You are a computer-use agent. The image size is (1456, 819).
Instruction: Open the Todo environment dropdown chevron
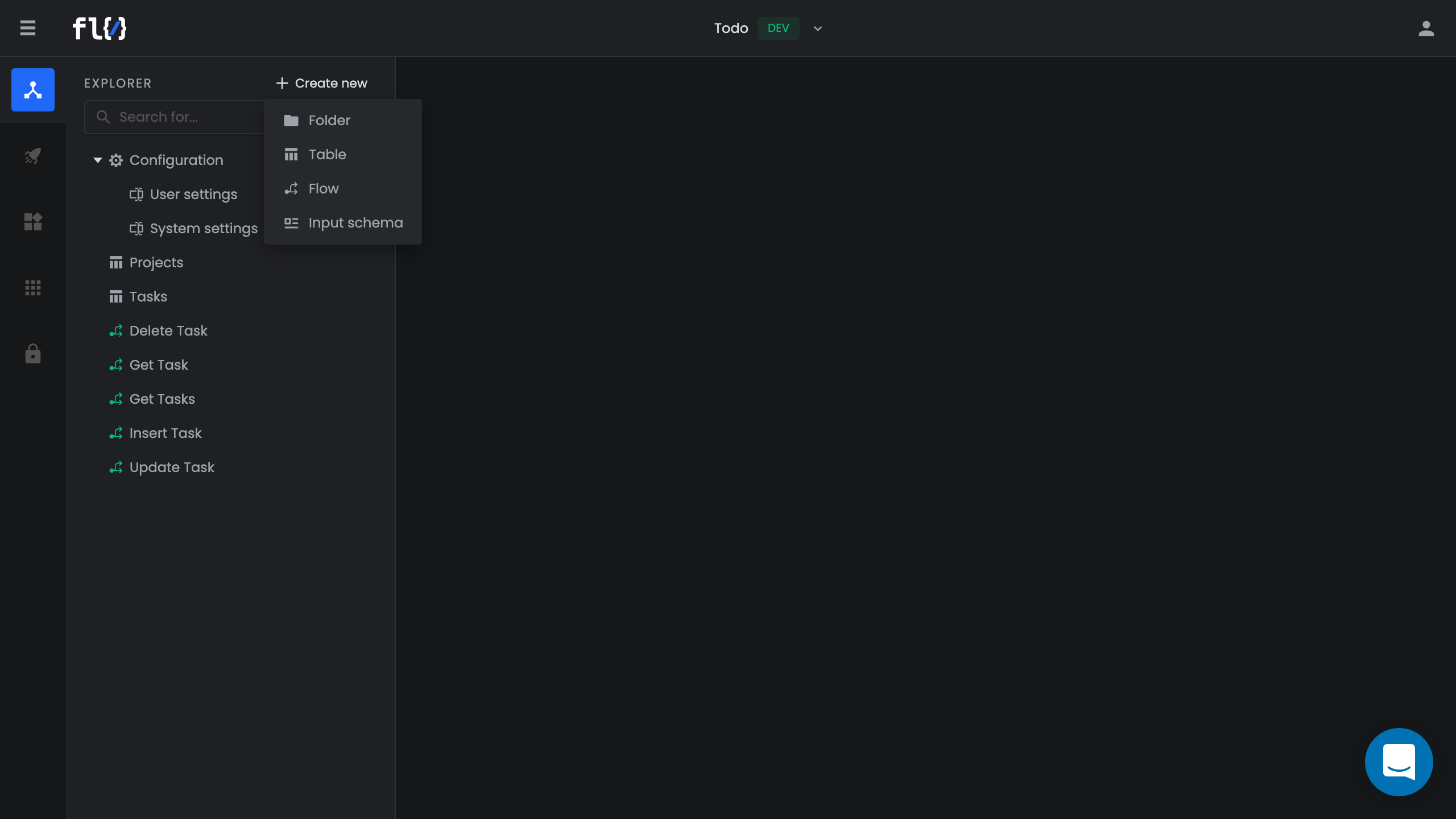pos(818,28)
